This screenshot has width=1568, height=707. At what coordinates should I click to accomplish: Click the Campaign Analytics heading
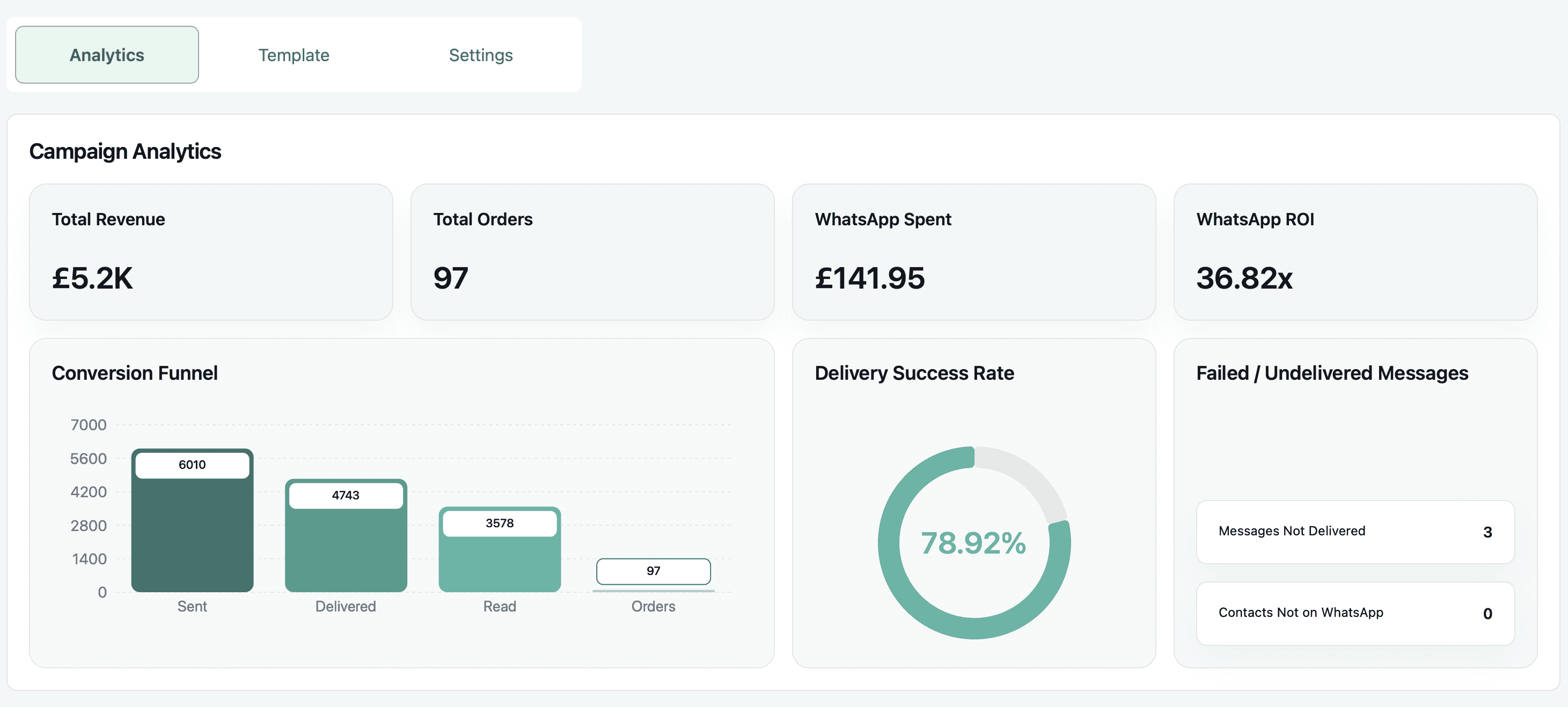125,151
